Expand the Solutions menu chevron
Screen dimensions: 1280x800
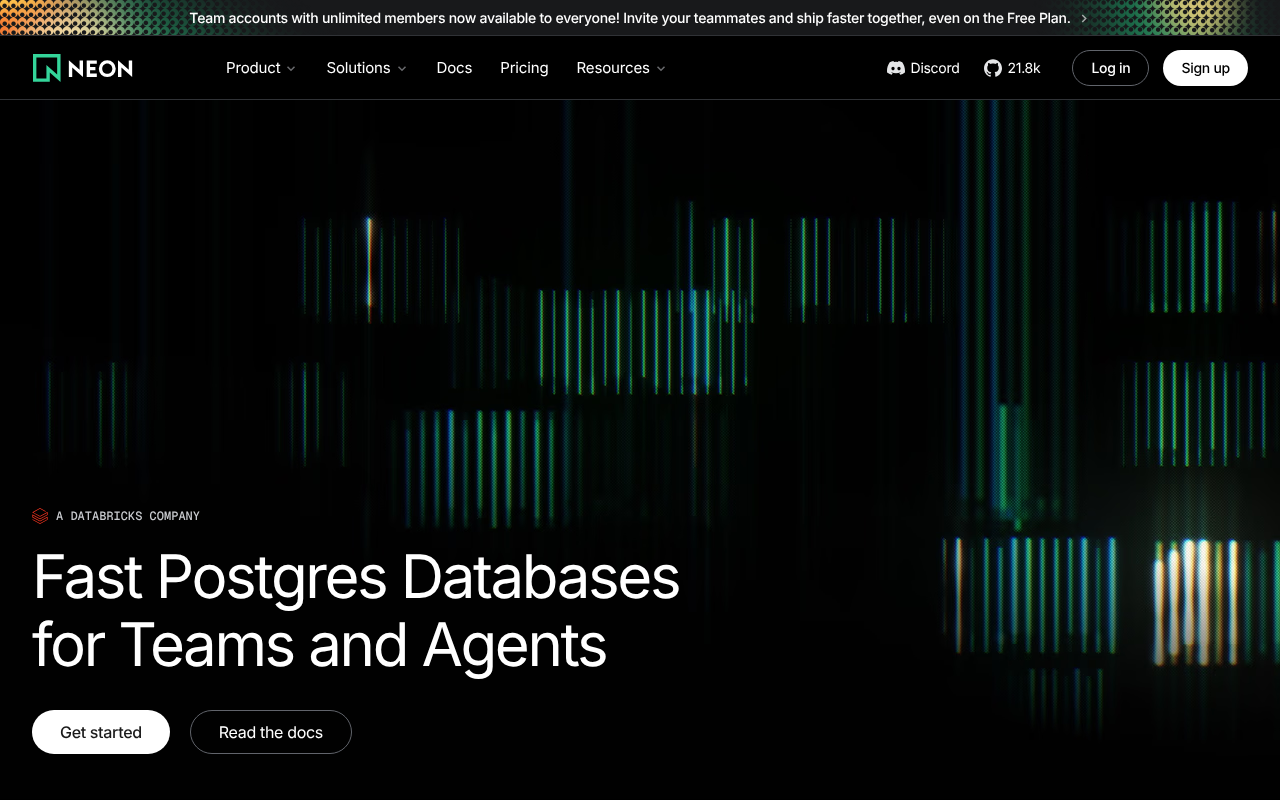[x=402, y=69]
